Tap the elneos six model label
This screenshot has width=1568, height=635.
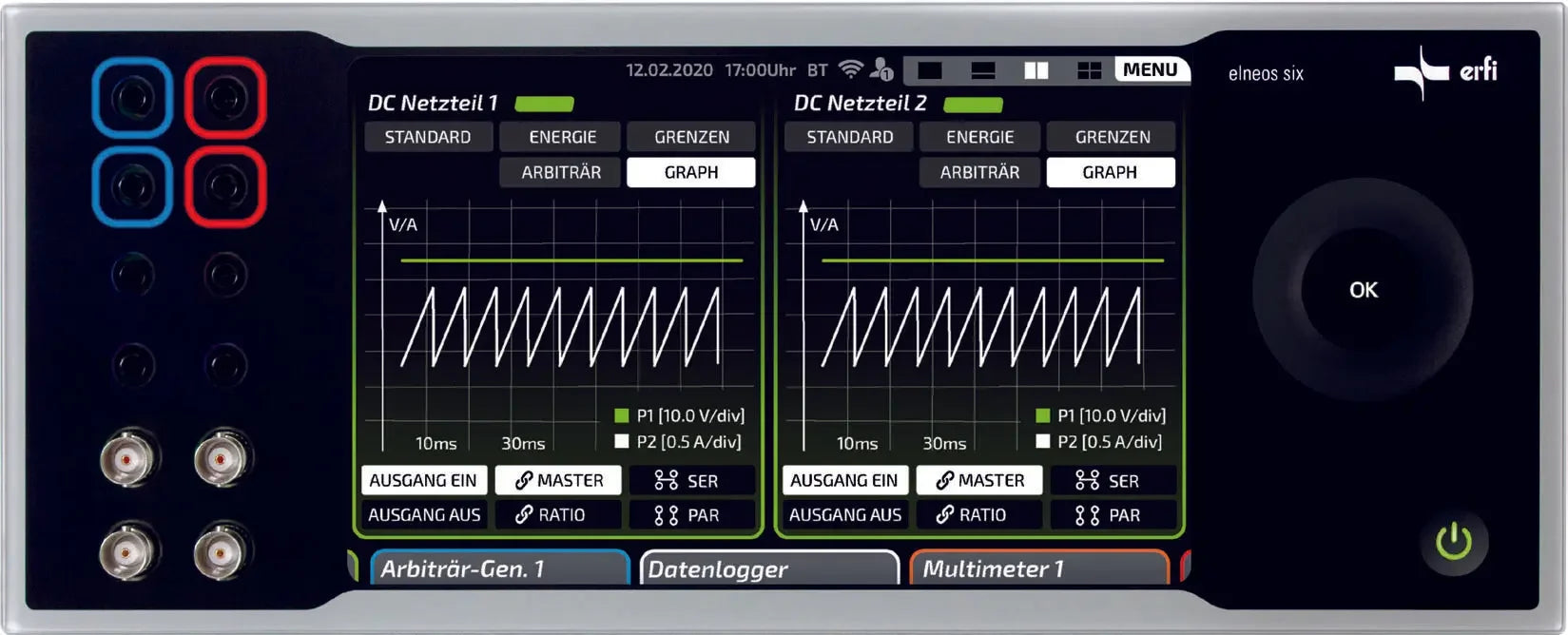pyautogui.click(x=1266, y=73)
